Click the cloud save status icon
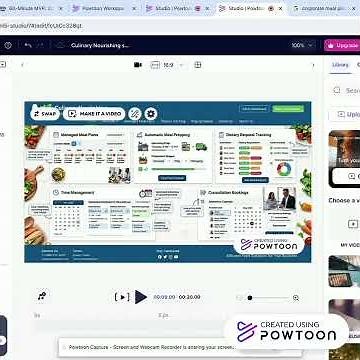The image size is (360, 360). [x=60, y=45]
